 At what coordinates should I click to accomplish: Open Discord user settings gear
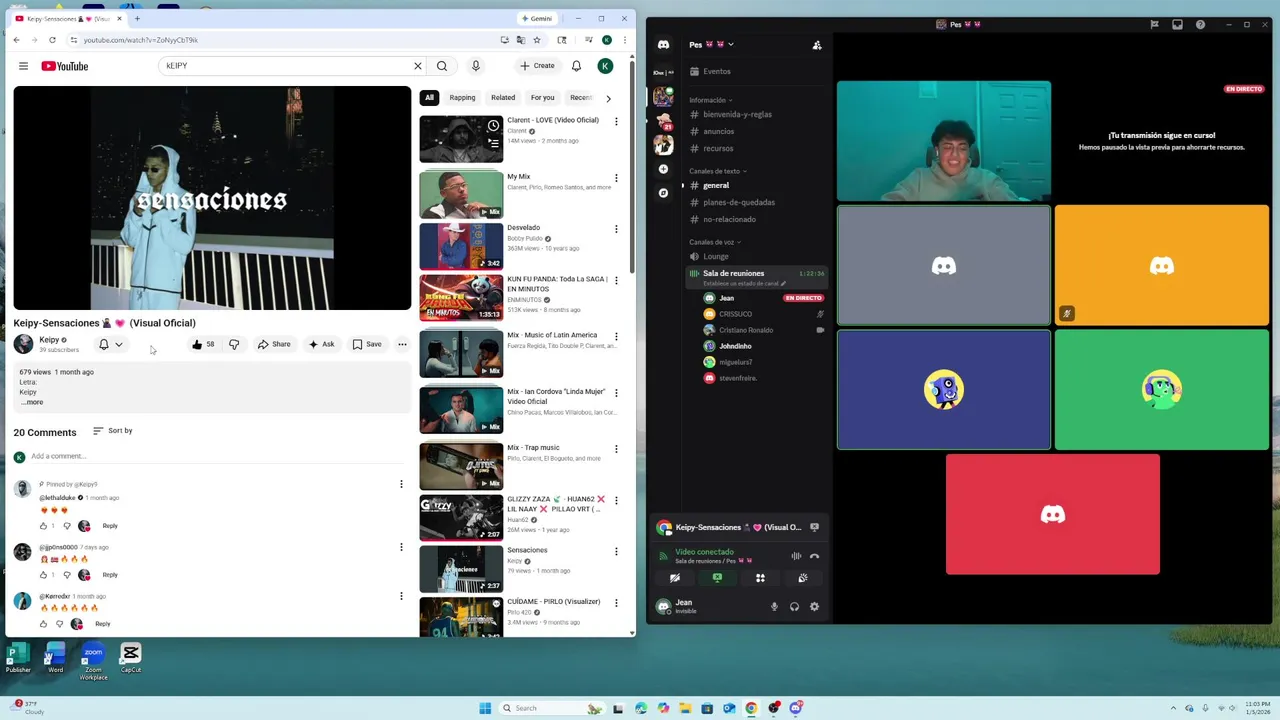814,606
